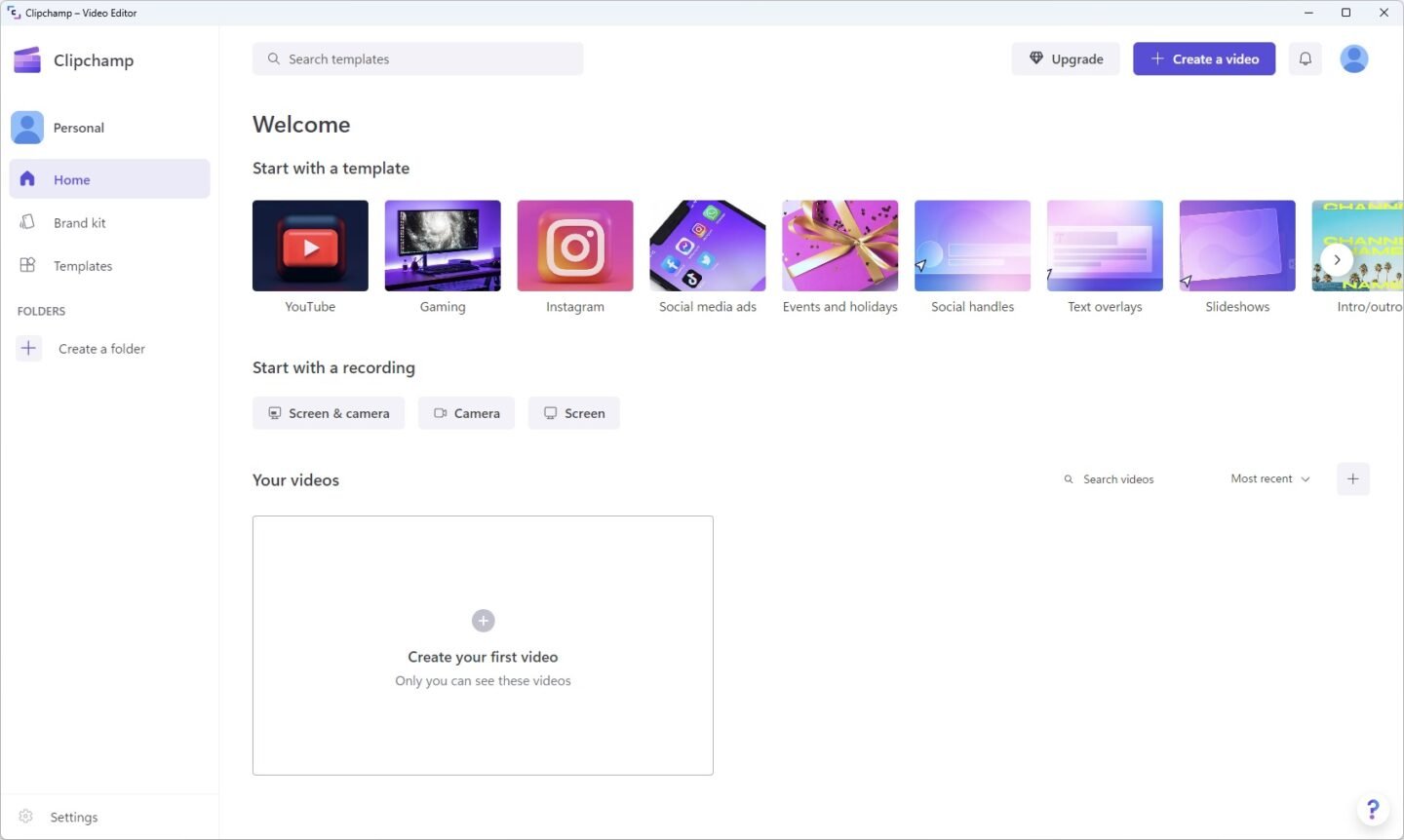Click the Home house icon in sidebar
This screenshot has width=1404, height=840.
pos(27,179)
